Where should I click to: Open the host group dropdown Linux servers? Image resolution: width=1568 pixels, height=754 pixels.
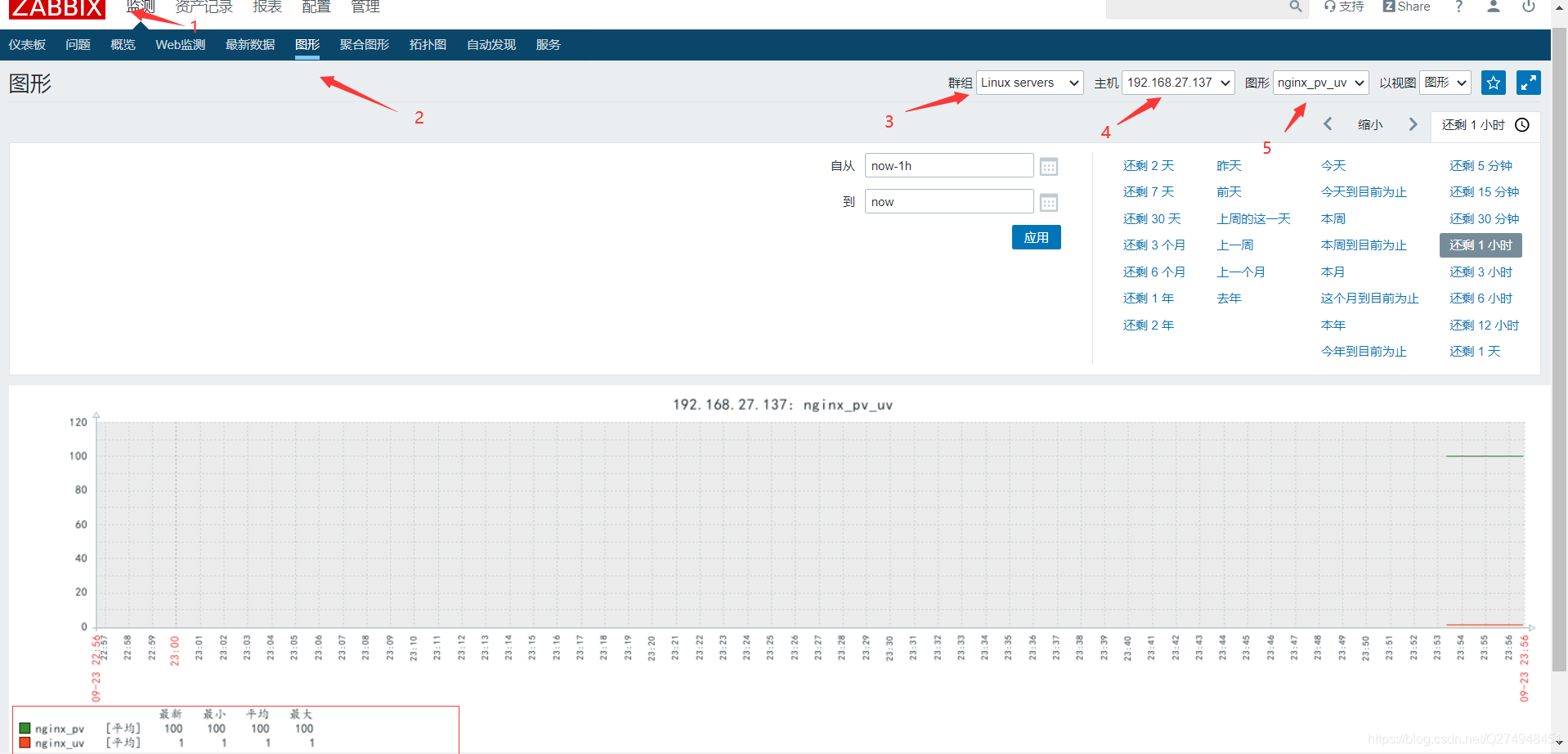1030,83
